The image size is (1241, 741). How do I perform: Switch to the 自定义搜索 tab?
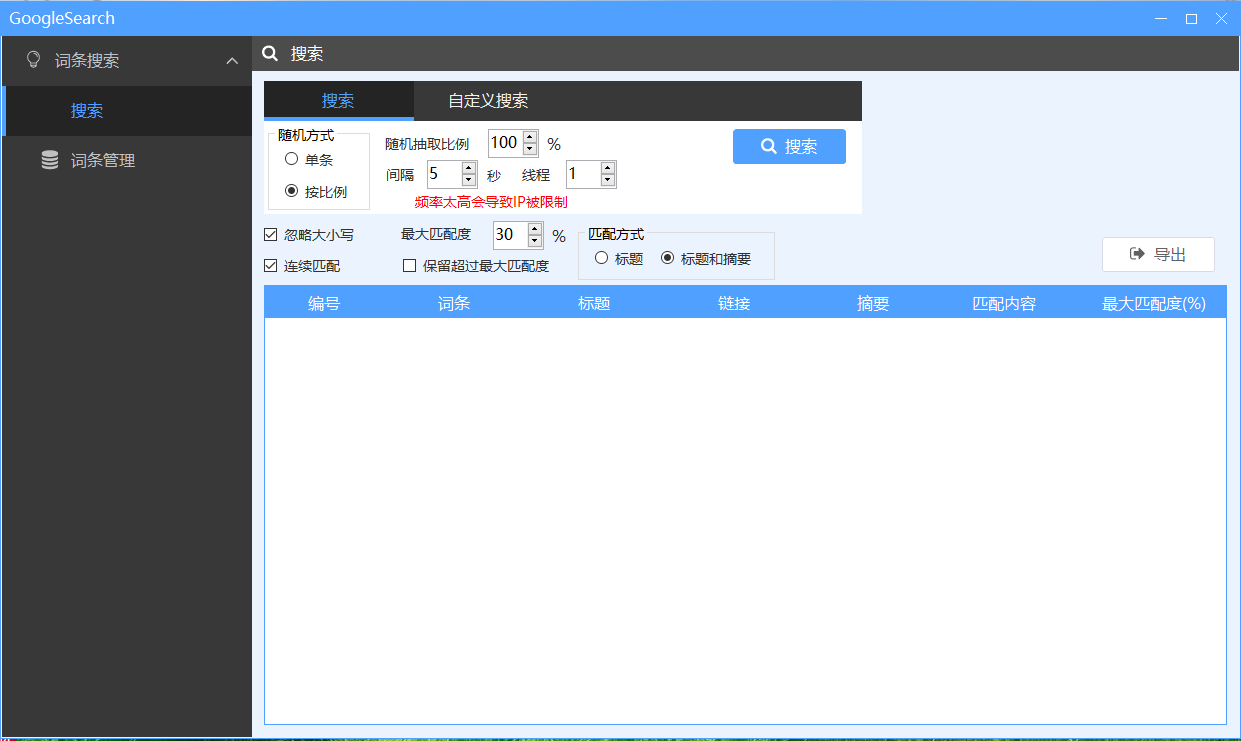click(488, 101)
